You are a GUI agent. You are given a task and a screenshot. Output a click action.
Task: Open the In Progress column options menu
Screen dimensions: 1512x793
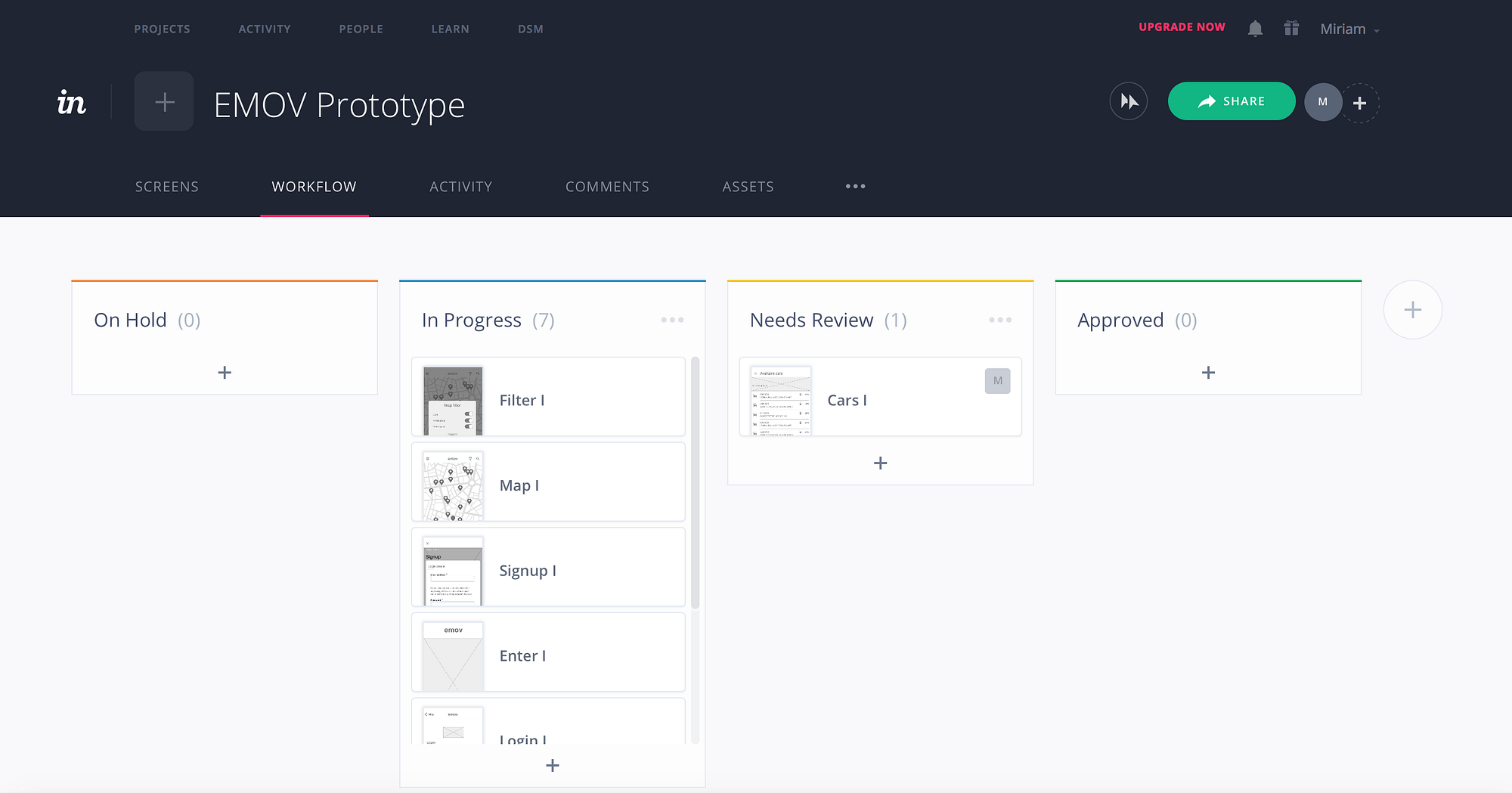(672, 320)
